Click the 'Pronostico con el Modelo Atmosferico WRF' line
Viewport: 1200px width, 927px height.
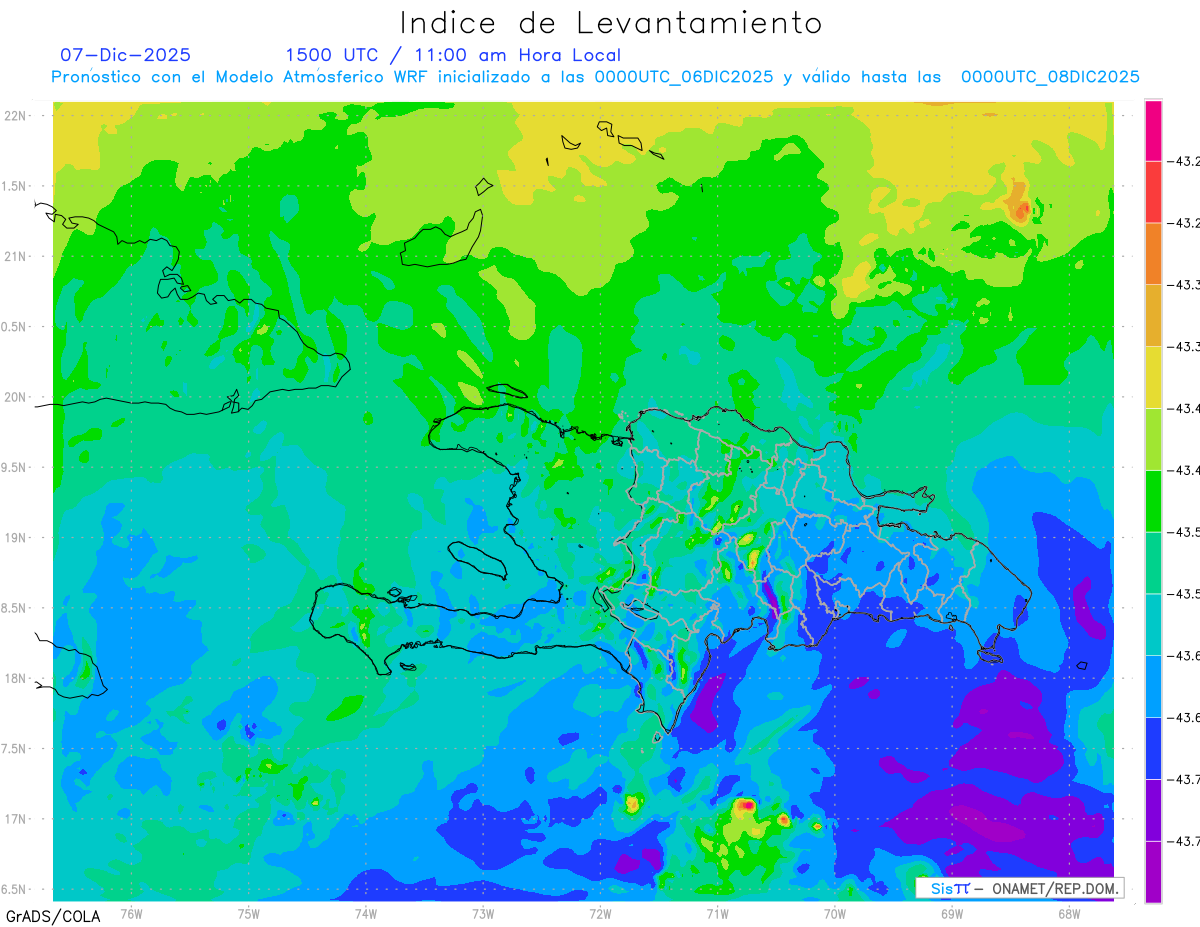click(x=595, y=77)
